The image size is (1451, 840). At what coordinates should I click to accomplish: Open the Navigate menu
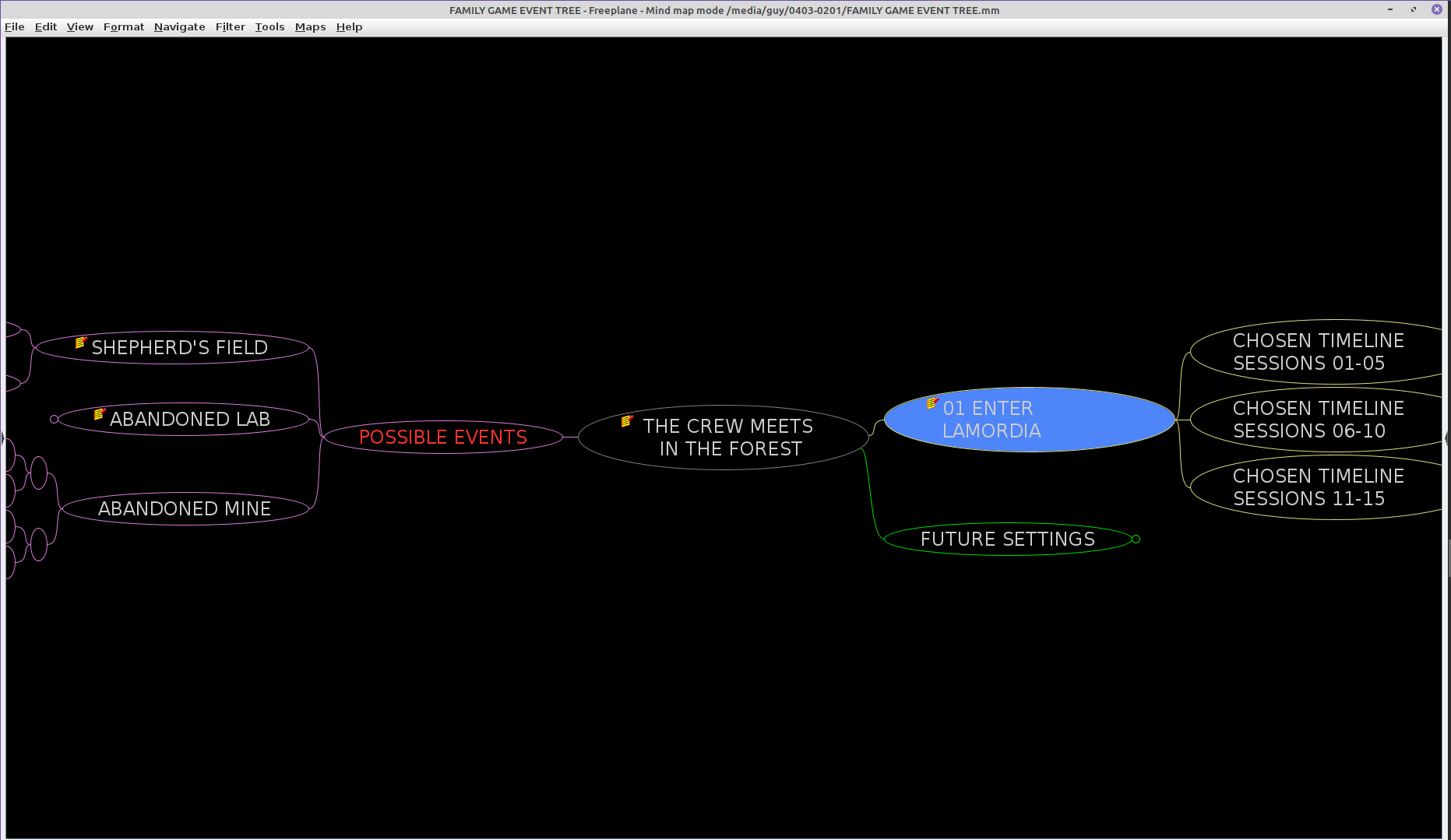179,26
